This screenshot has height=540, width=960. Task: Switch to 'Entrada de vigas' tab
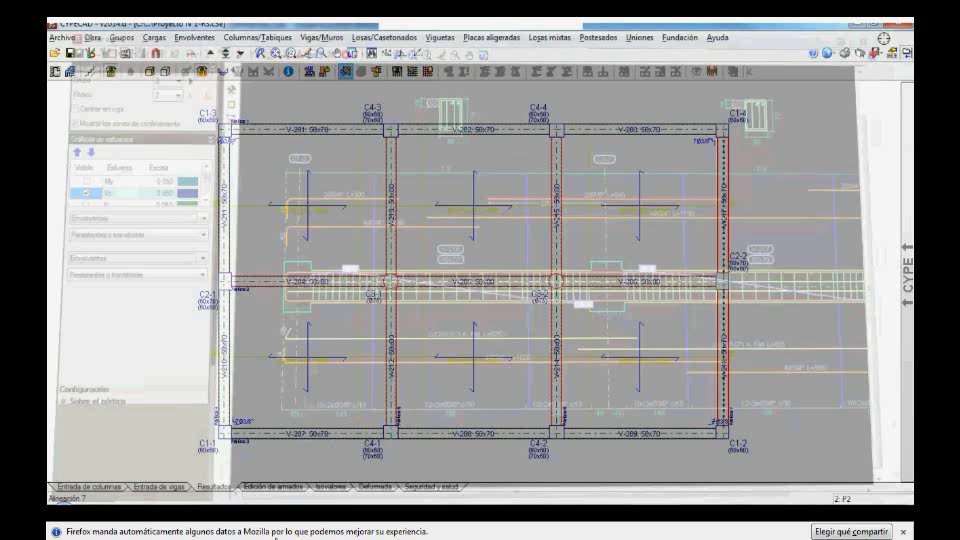point(159,487)
